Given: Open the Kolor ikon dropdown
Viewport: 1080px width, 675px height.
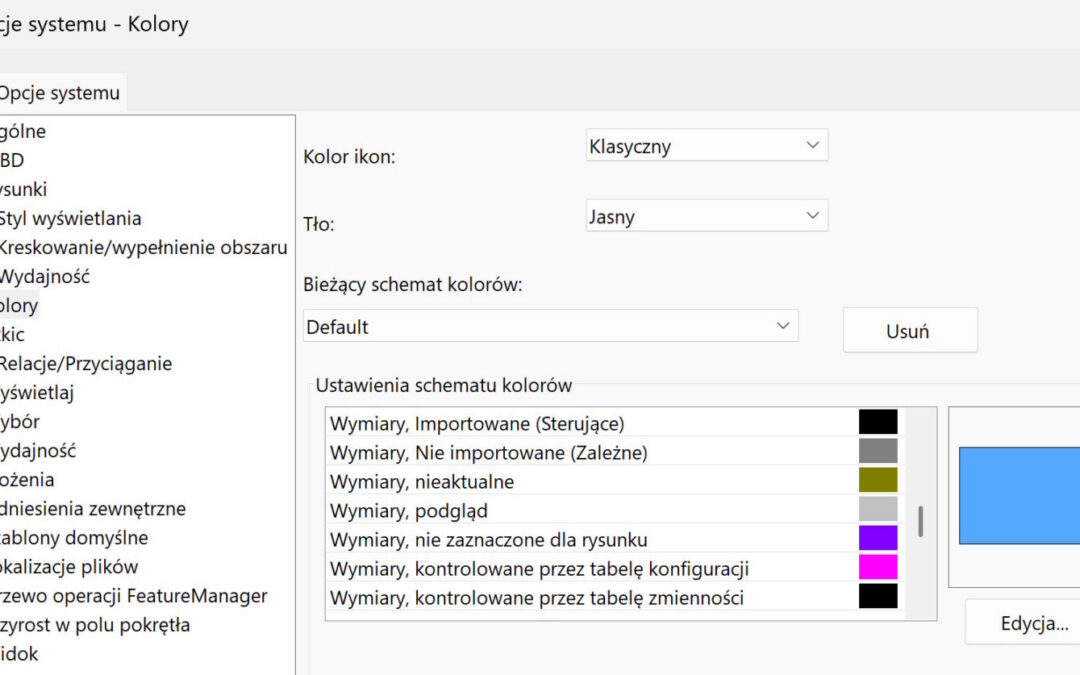Looking at the screenshot, I should [706, 146].
